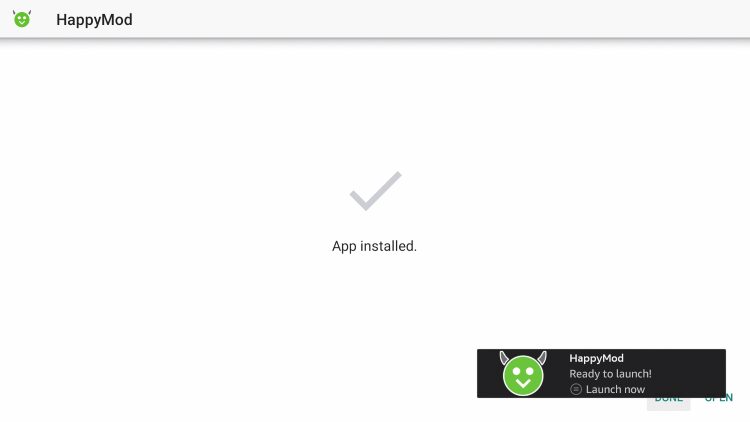This screenshot has height=422, width=750.
Task: Click the Launch now text in the notification
Action: (x=615, y=389)
